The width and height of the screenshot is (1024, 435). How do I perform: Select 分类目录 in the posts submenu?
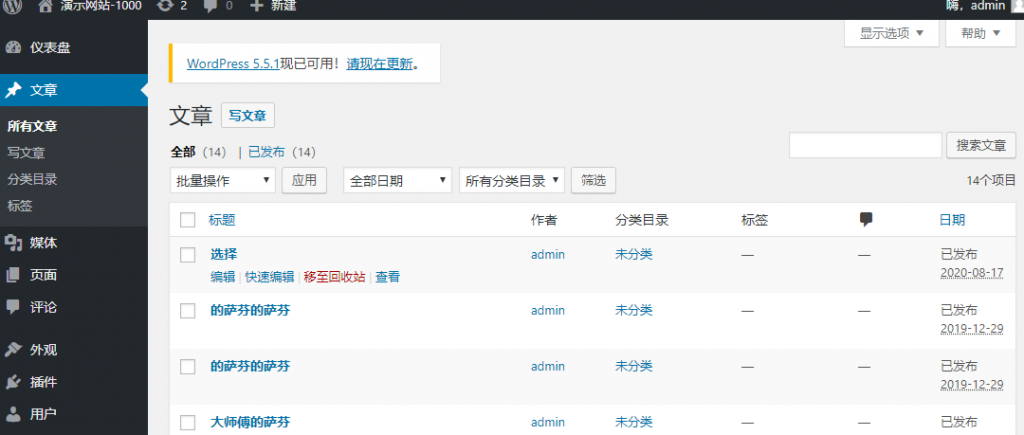tap(28, 180)
